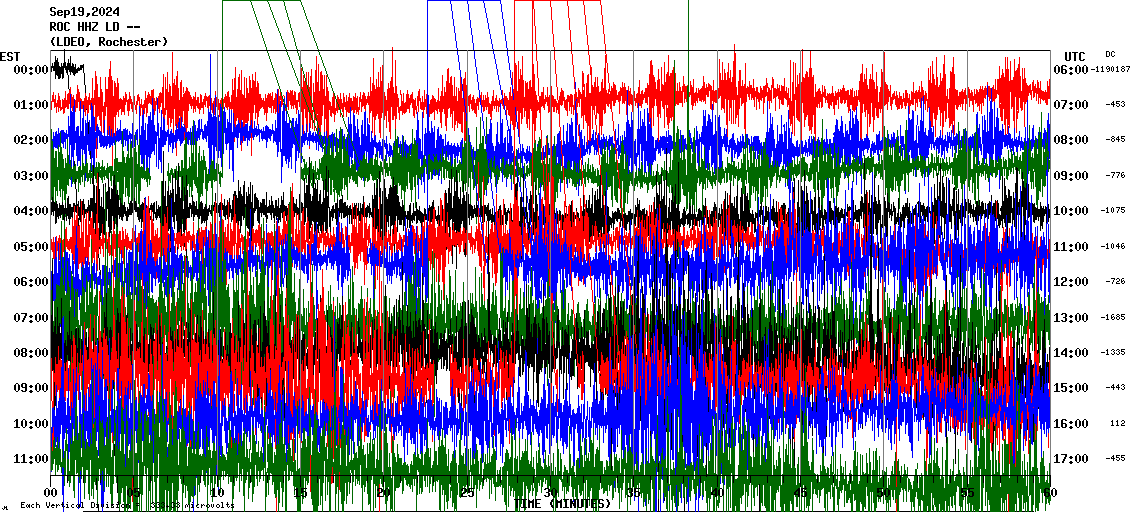The height and width of the screenshot is (519, 1130).
Task: Click the DC value 112
Action: 1117,423
